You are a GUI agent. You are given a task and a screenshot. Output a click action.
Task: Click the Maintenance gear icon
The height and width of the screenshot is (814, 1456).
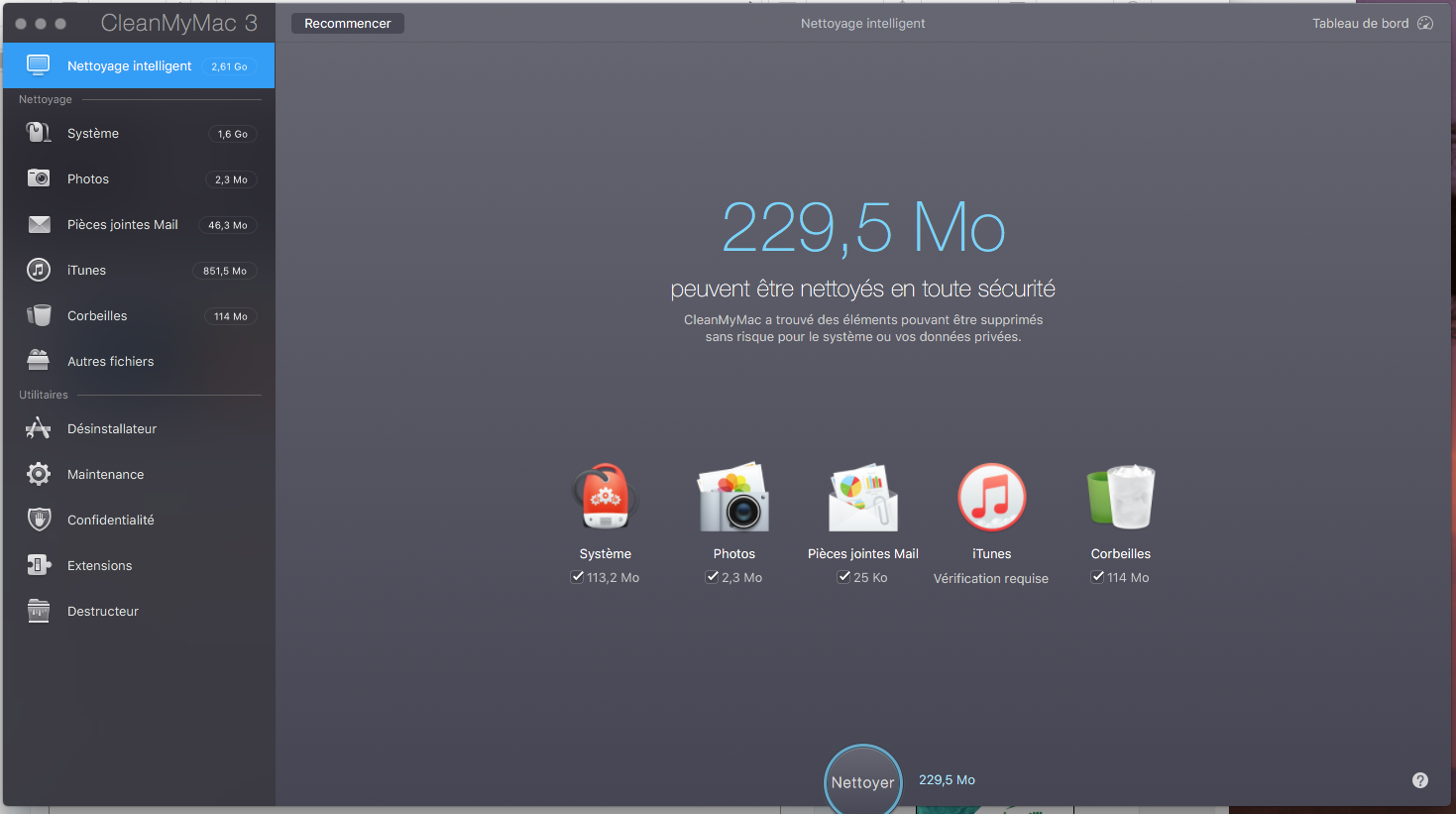coord(39,474)
